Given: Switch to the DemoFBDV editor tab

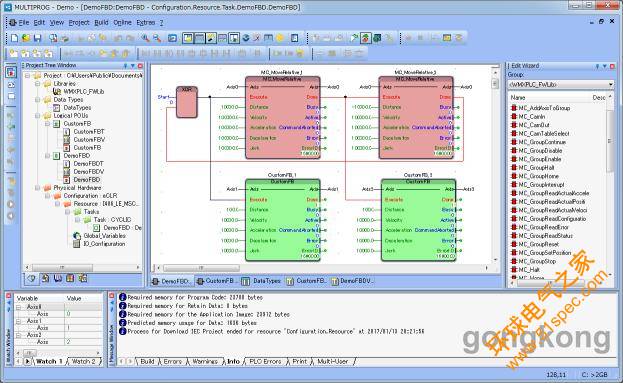Looking at the screenshot, I should coord(352,281).
